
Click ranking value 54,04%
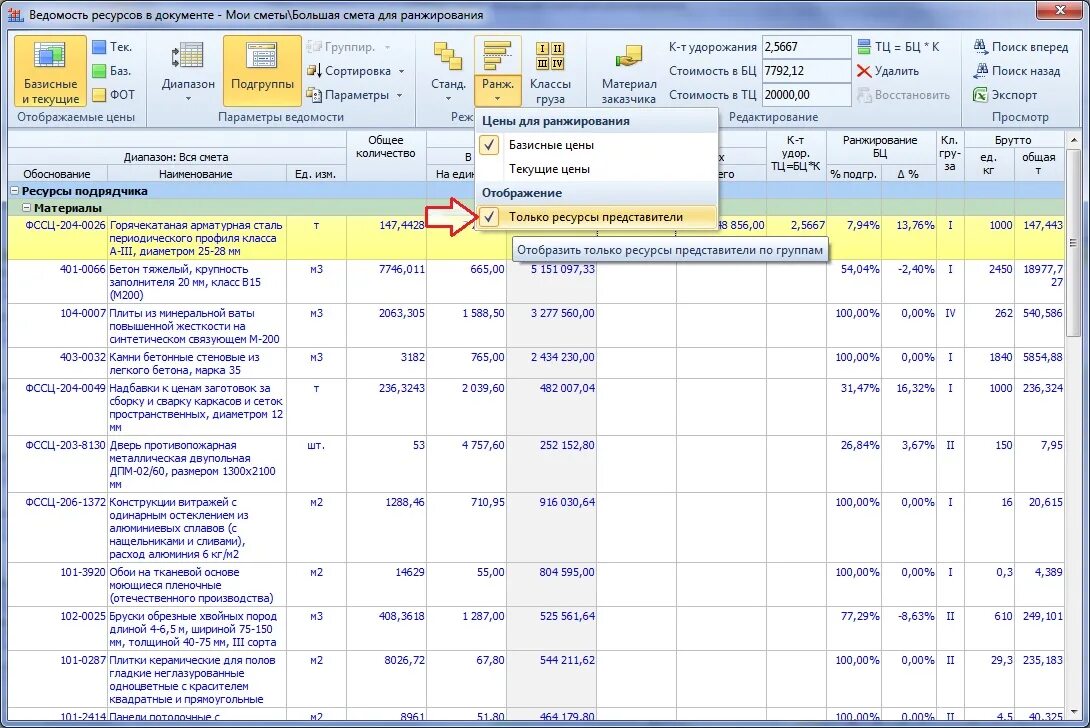(860, 269)
